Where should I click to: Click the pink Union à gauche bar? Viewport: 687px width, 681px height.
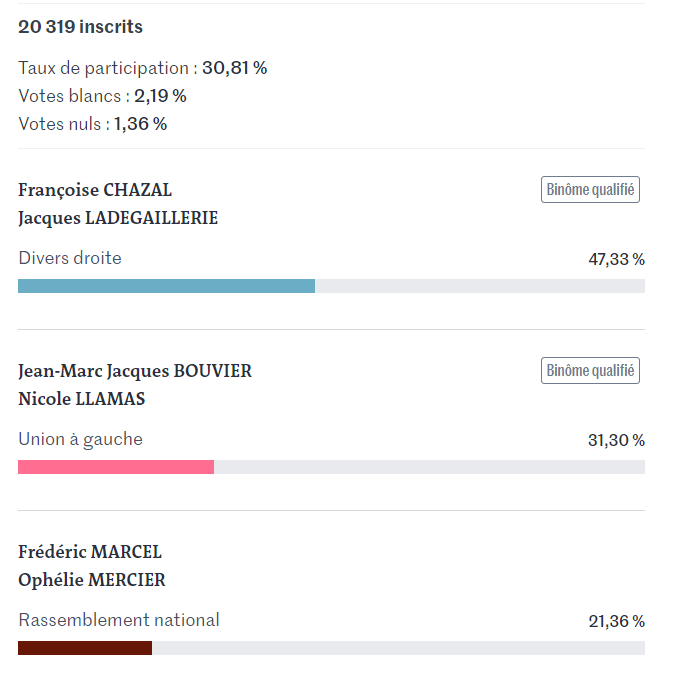116,467
